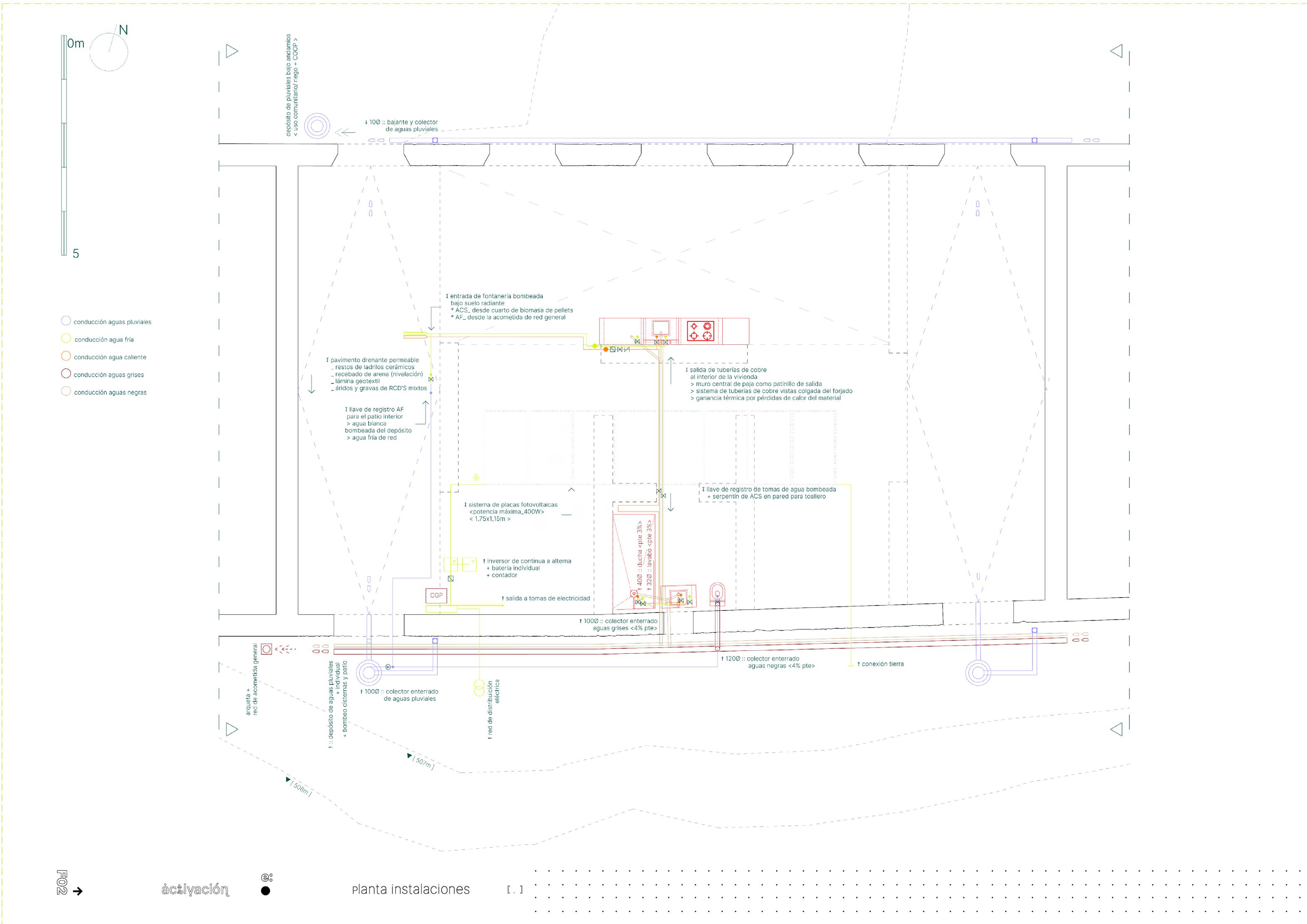The height and width of the screenshot is (924, 1307).
Task: Click the 'conducción agua caliente' legend circle
Action: point(66,356)
